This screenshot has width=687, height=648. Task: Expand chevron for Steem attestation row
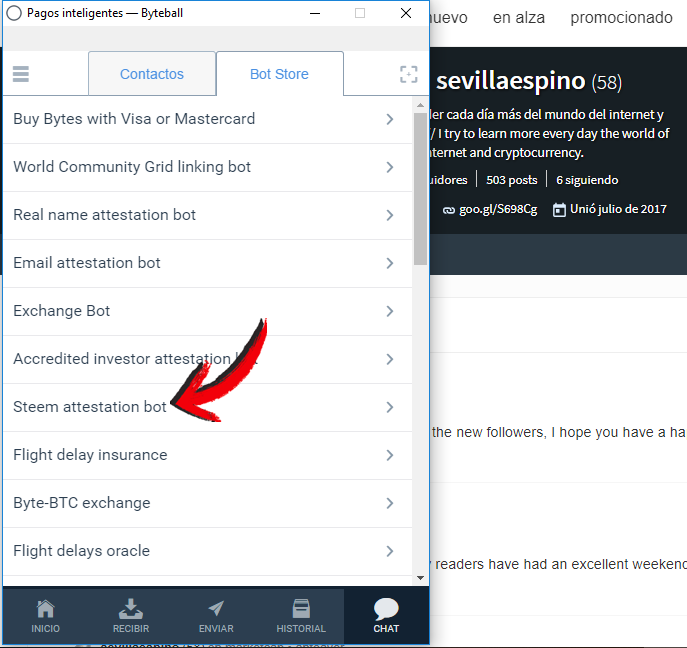pyautogui.click(x=390, y=407)
